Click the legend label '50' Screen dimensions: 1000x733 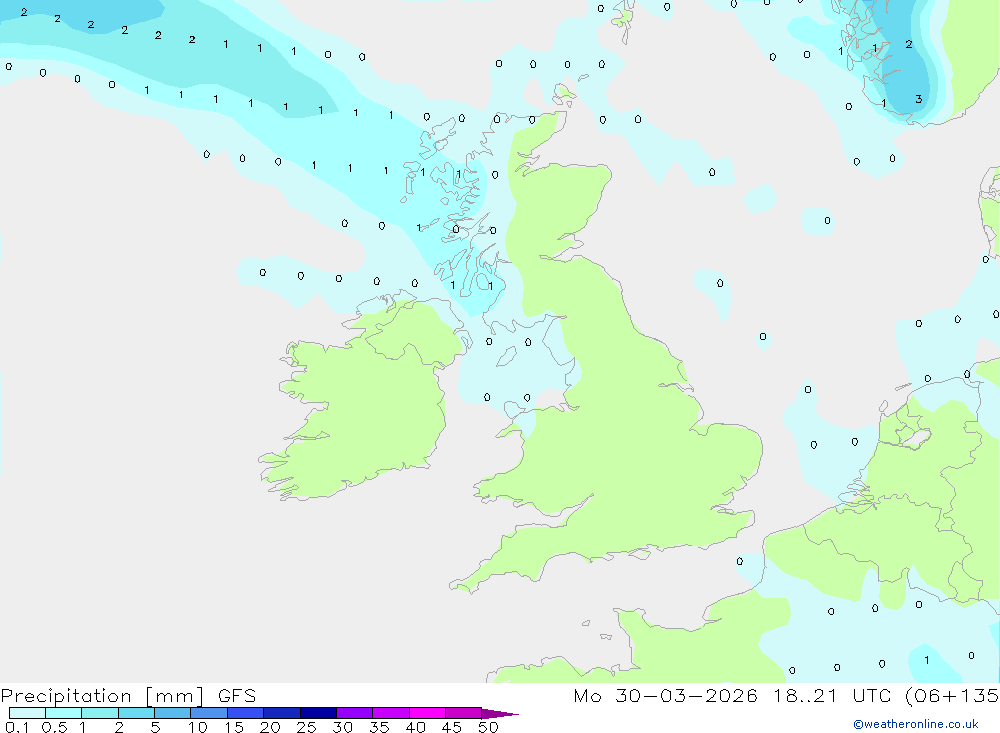pos(489,727)
